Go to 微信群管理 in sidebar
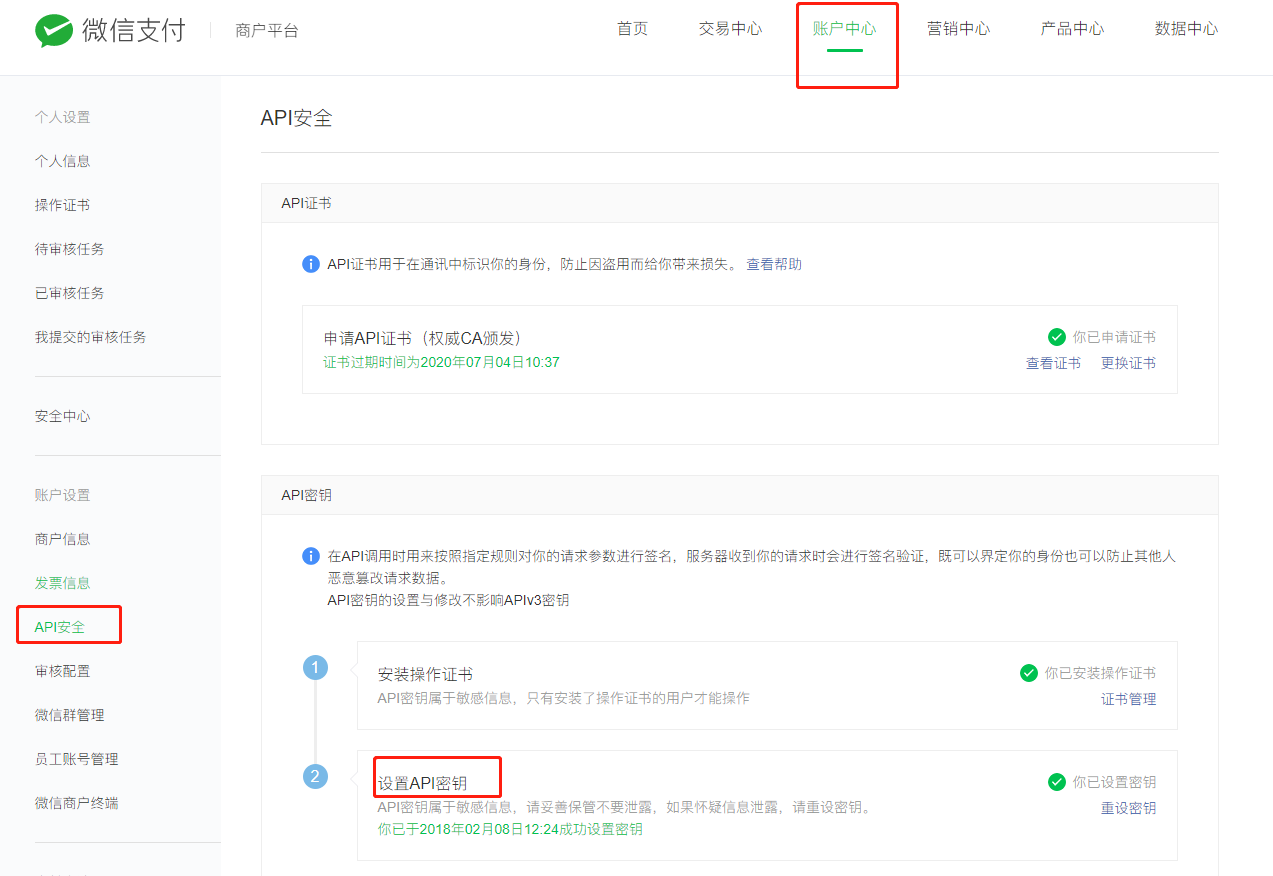Screen dimensions: 1273x876 [x=69, y=715]
